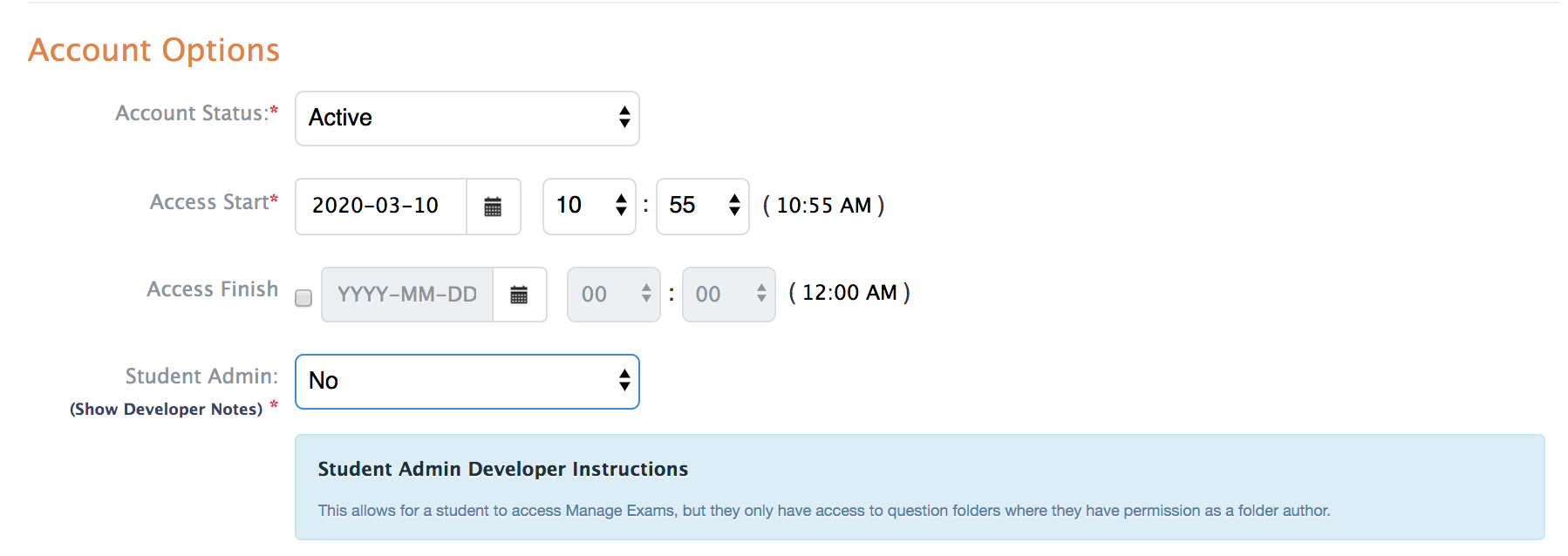
Task: Click the Student Admin Developer Instructions title
Action: click(x=503, y=469)
